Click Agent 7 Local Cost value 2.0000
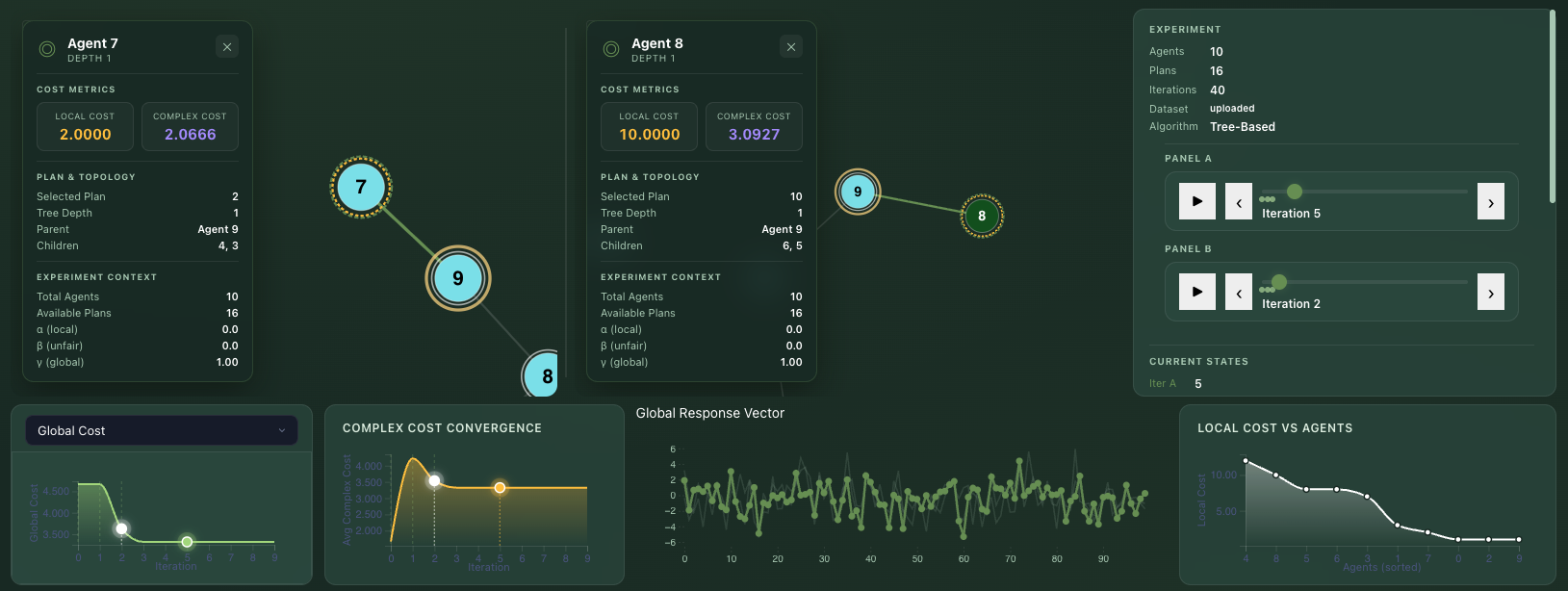Image resolution: width=1568 pixels, height=591 pixels. 86,135
